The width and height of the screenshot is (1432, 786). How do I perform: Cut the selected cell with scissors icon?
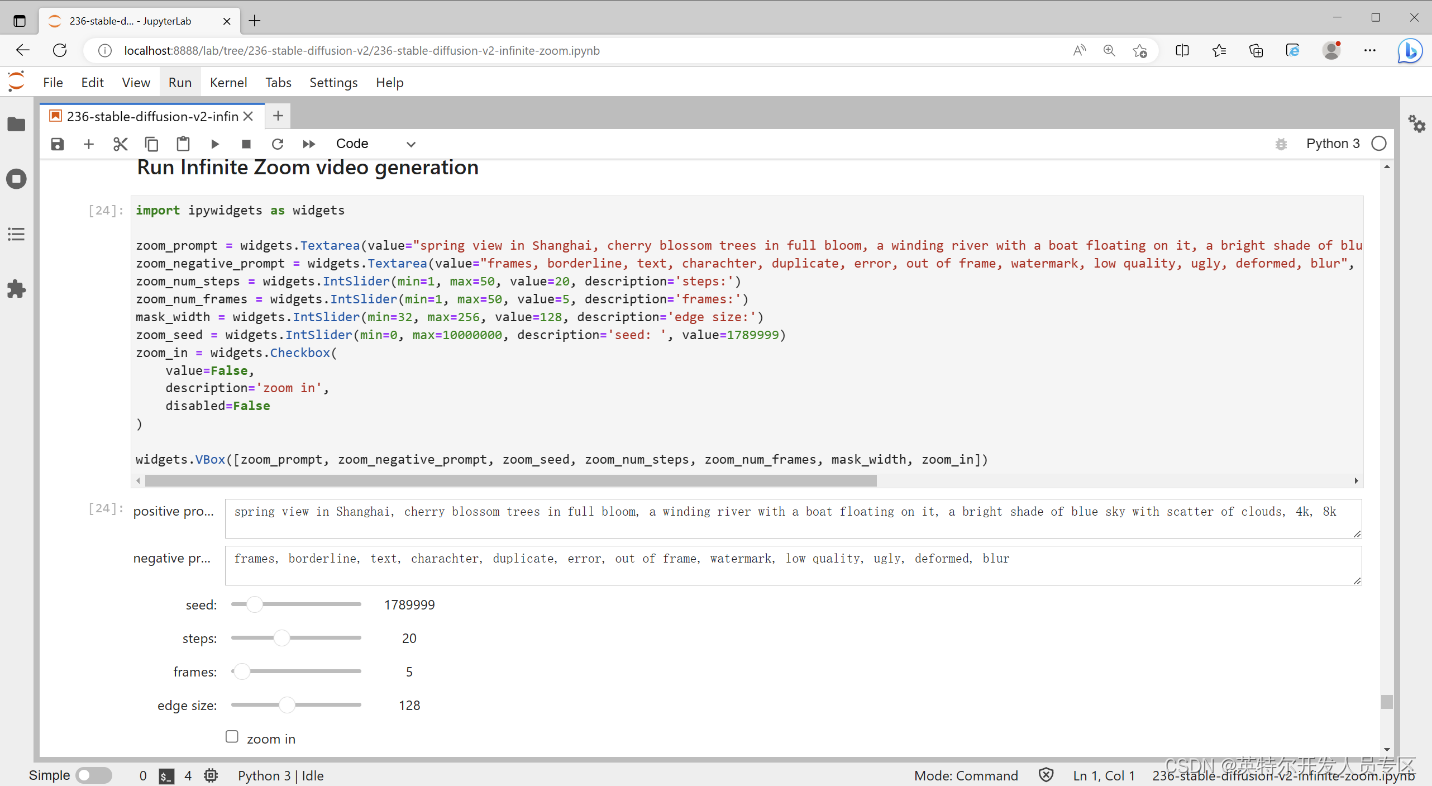coord(120,144)
